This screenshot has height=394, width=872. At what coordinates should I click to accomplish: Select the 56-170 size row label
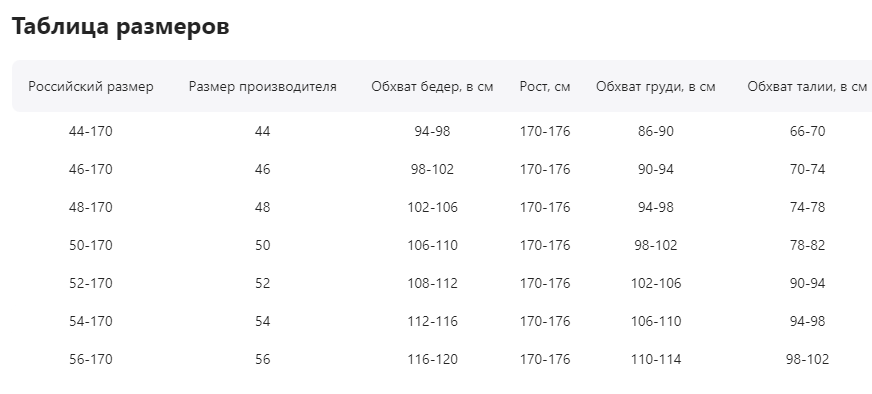[91, 359]
